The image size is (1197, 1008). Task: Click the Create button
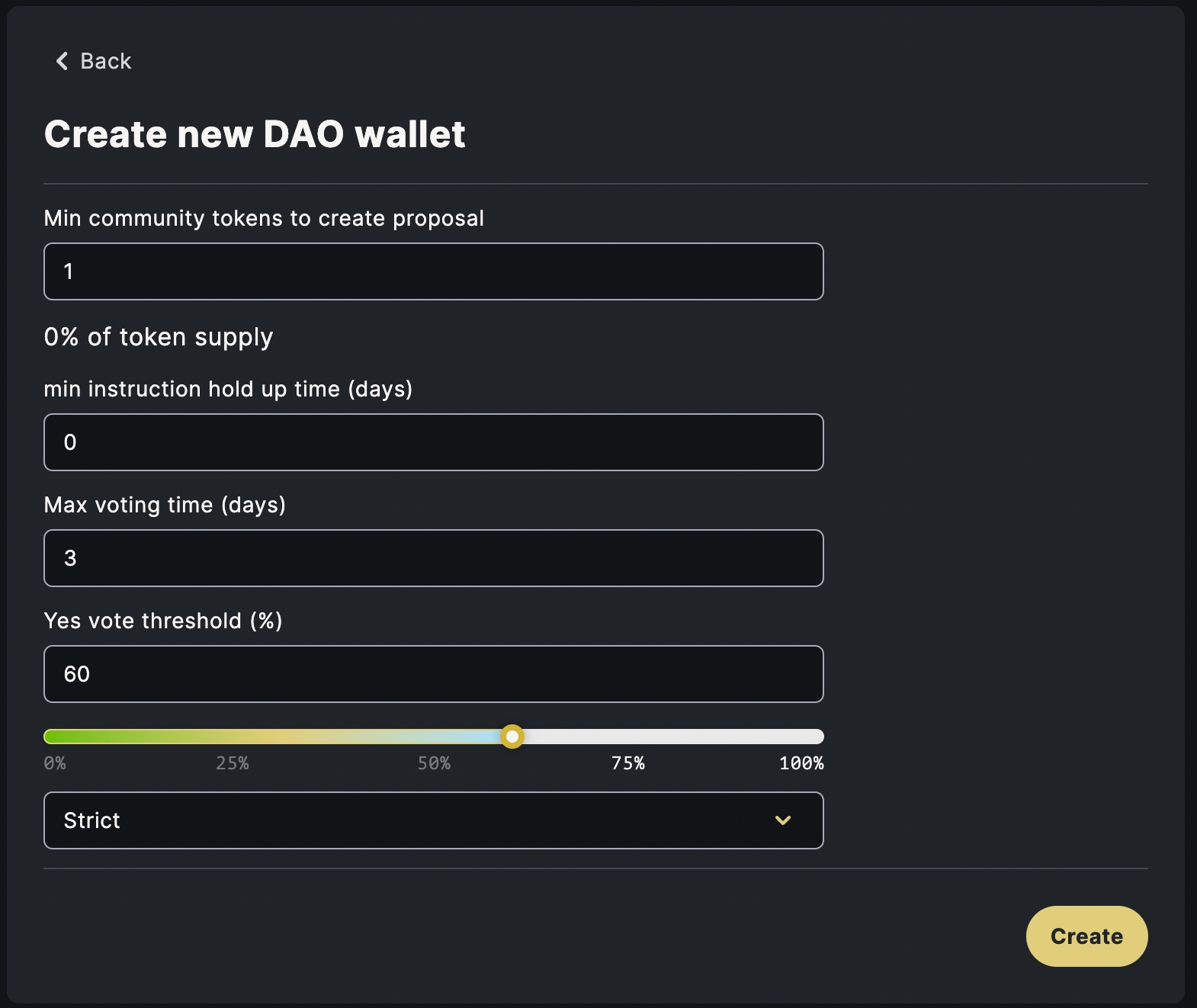[1086, 936]
